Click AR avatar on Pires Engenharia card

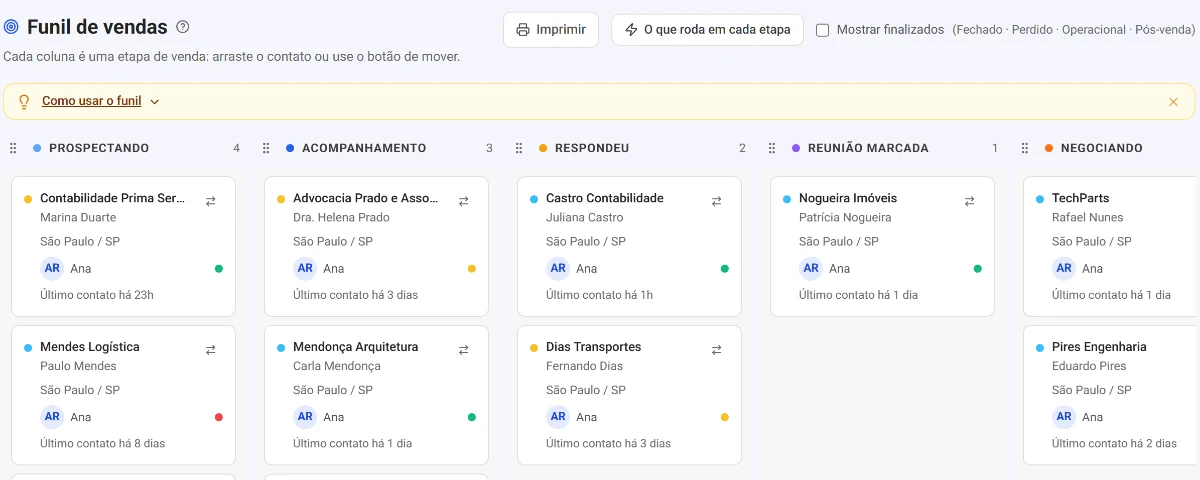(x=1064, y=417)
